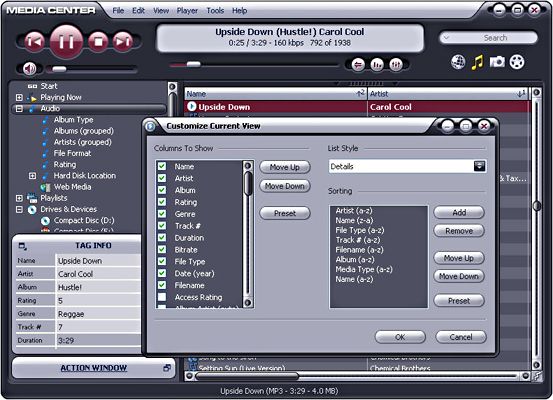Click the playing indicator icon beside Upside Down

pos(192,106)
